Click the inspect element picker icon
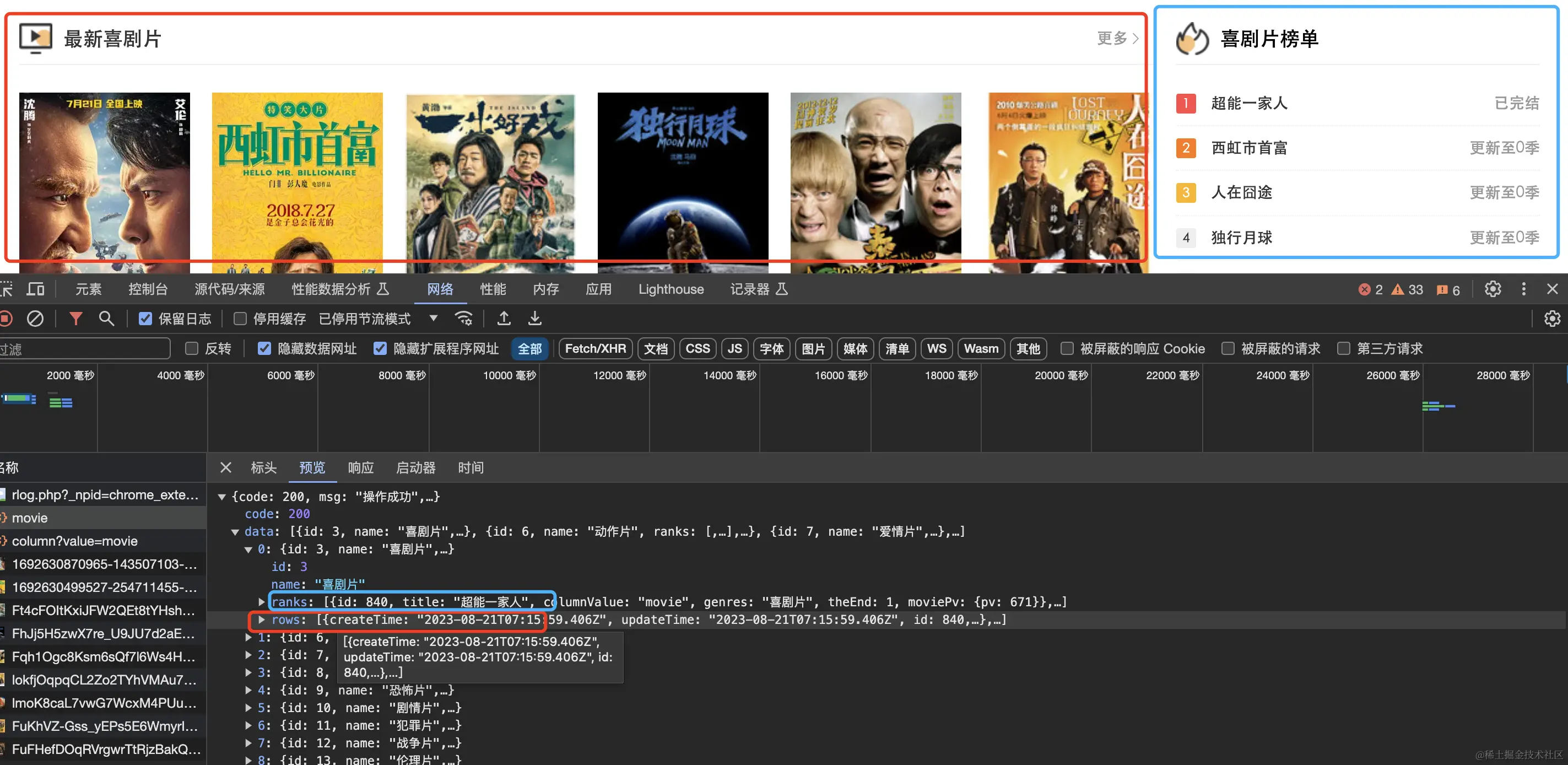 coord(6,289)
